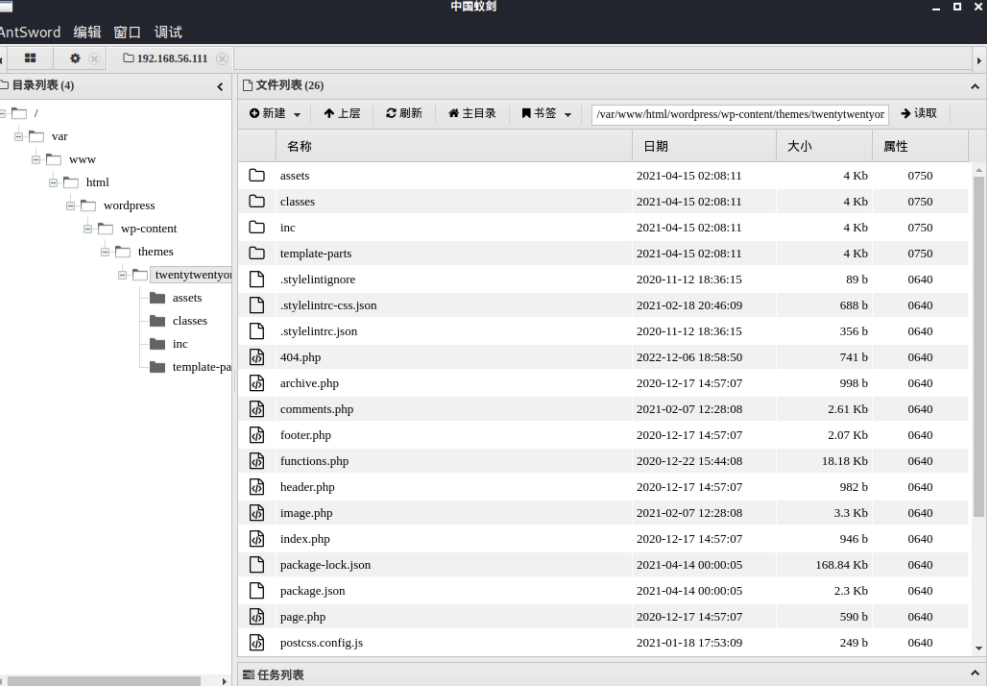Collapse the themes tree node
This screenshot has height=686, width=987.
[x=105, y=252]
